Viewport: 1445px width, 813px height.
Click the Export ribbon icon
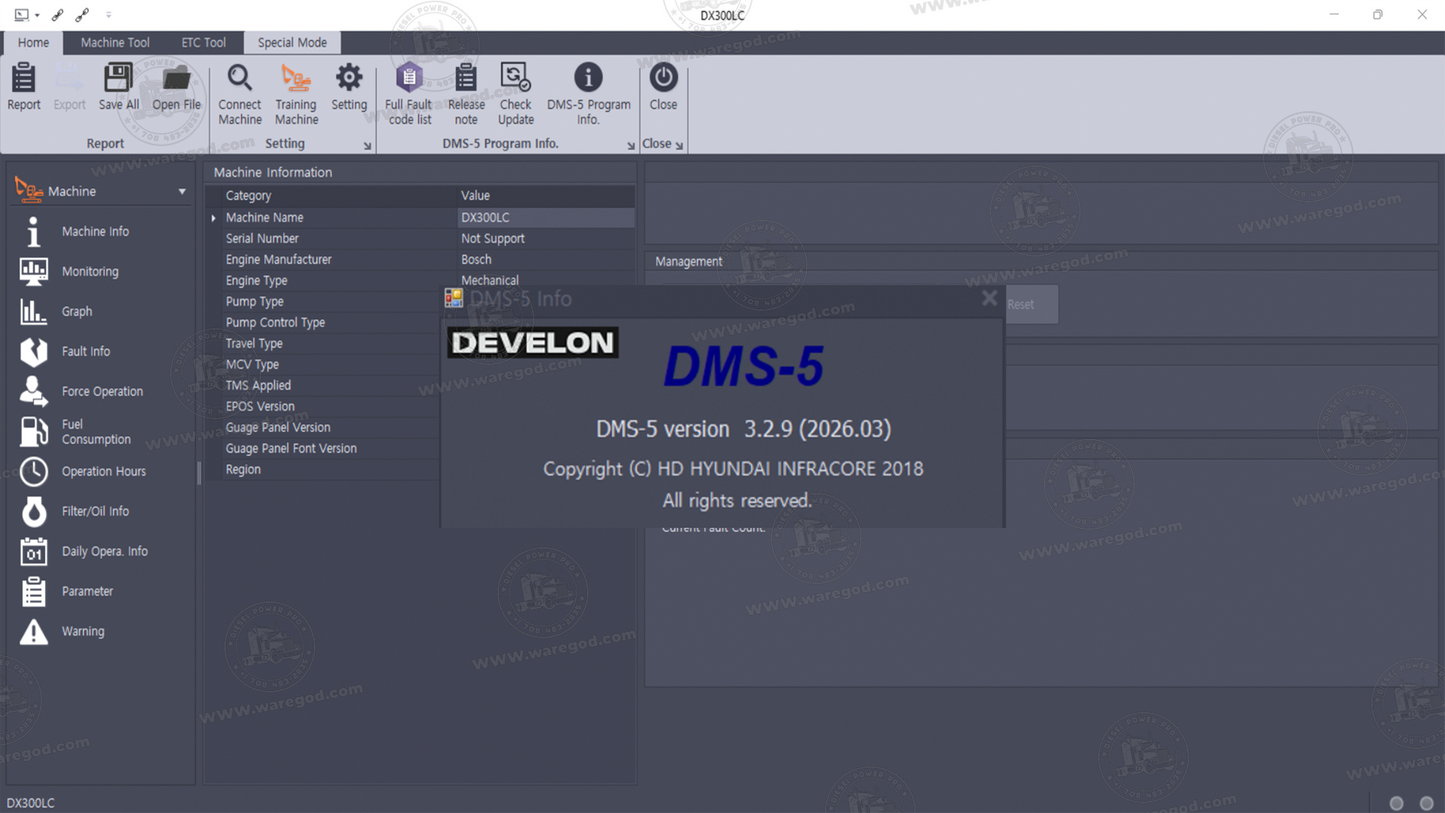pos(69,87)
